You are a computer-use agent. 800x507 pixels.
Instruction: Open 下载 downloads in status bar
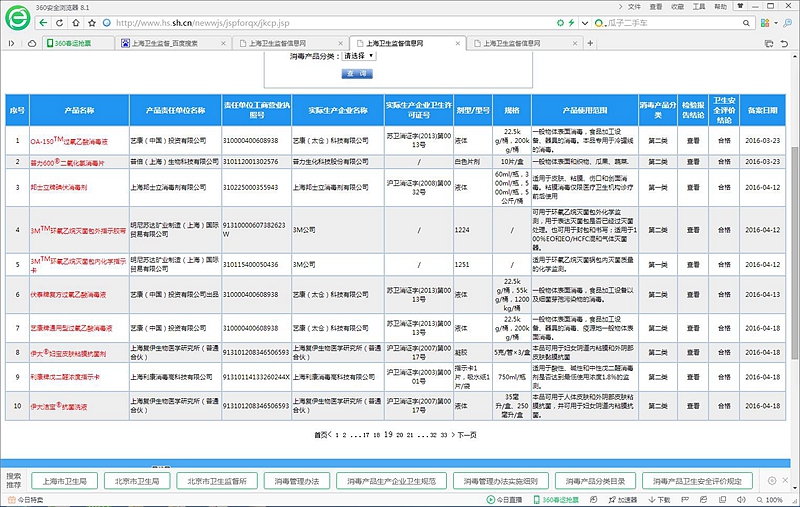tap(659, 500)
